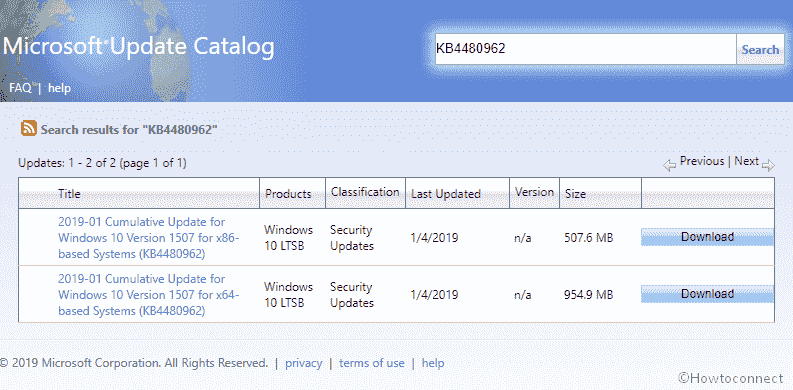This screenshot has height=390, width=793.
Task: Click the Microsoft Update Catalog title
Action: [x=139, y=47]
